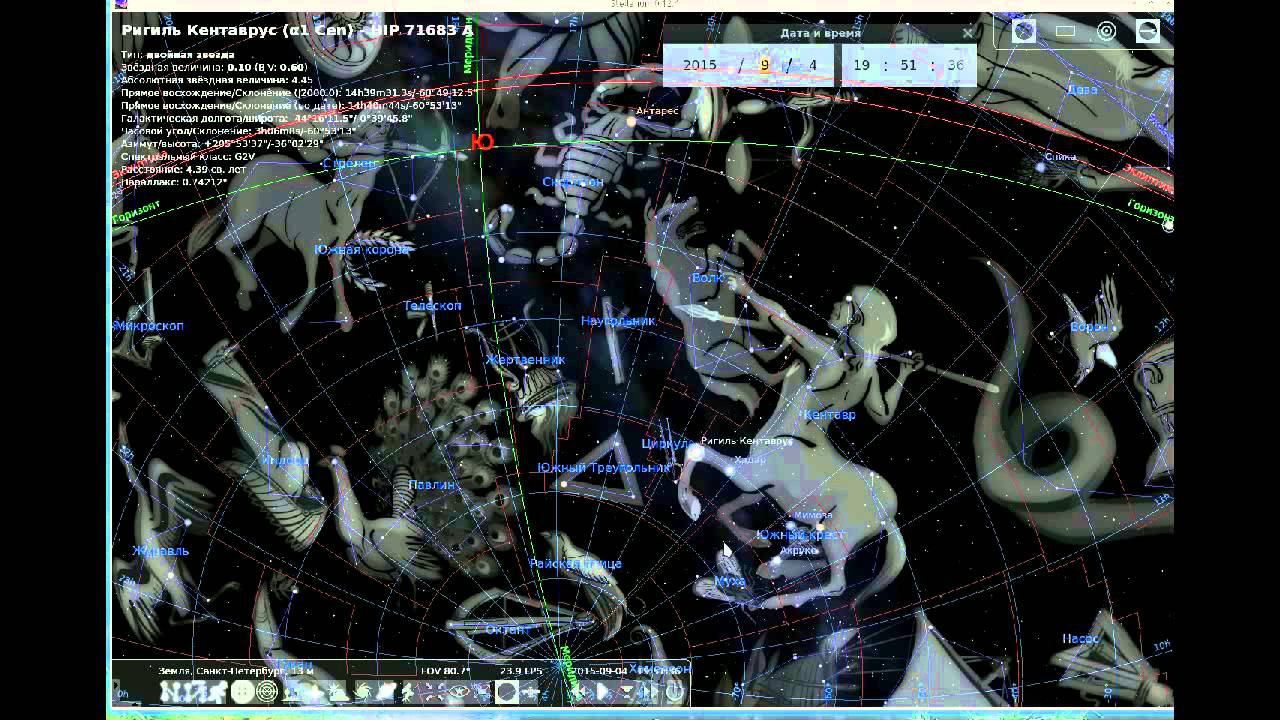Hide the ground using the toolbar icon
1280x720 pixels.
(291, 691)
